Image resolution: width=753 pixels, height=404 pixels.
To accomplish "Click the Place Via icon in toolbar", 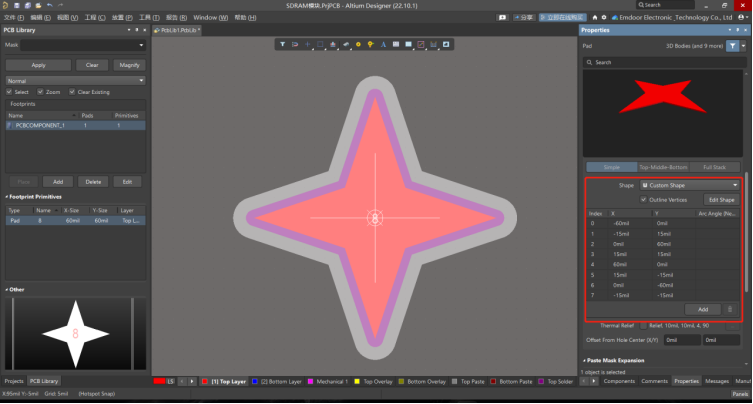I will (x=370, y=44).
